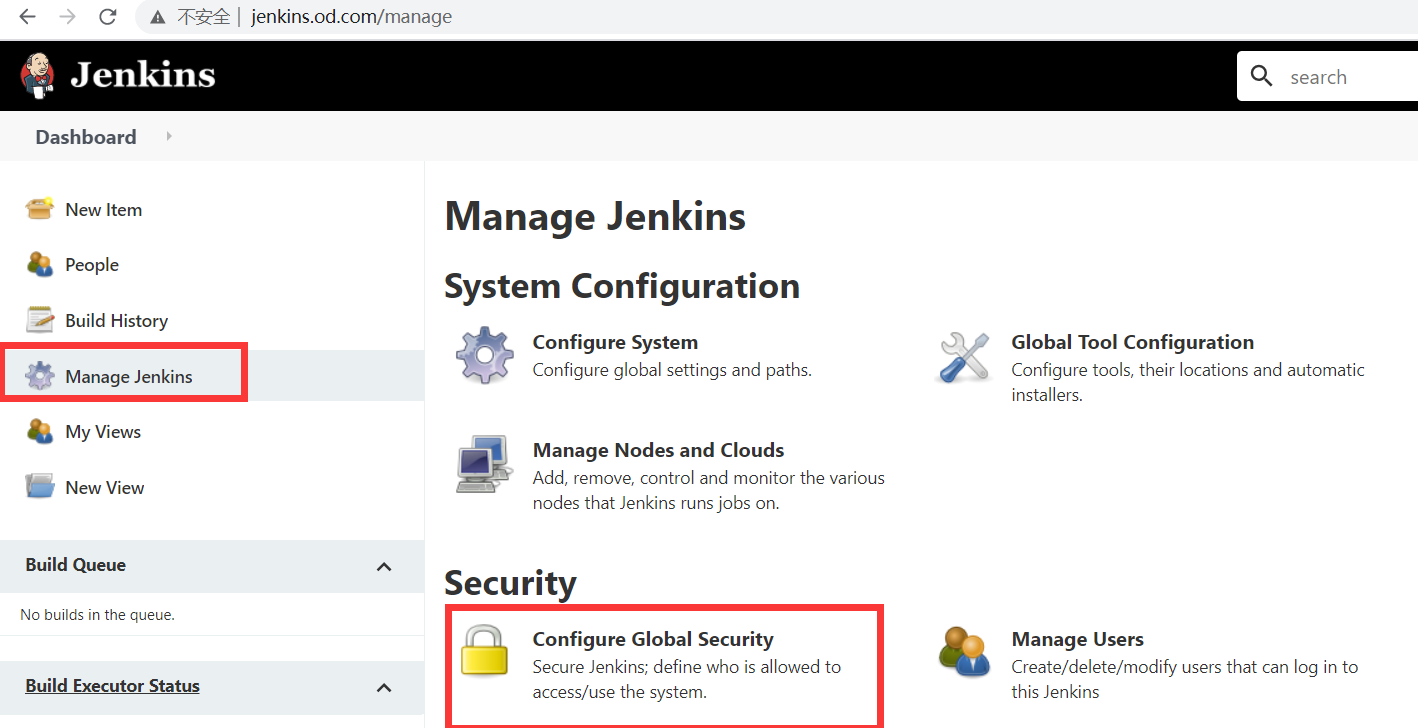
Task: Open the New Item link
Action: (104, 210)
